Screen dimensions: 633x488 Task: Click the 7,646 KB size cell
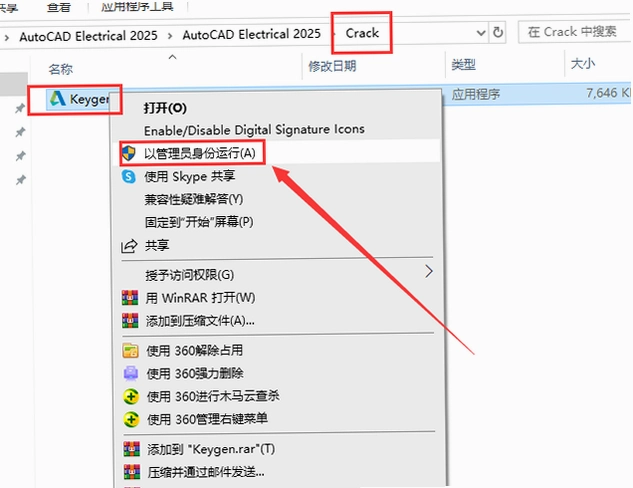[x=609, y=93]
